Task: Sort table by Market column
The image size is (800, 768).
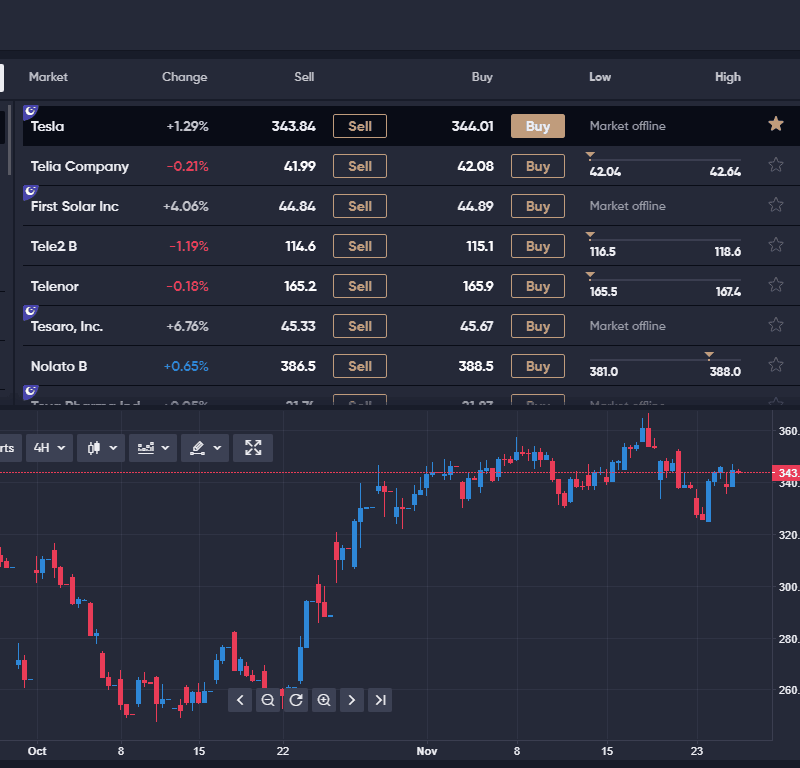Action: (48, 77)
